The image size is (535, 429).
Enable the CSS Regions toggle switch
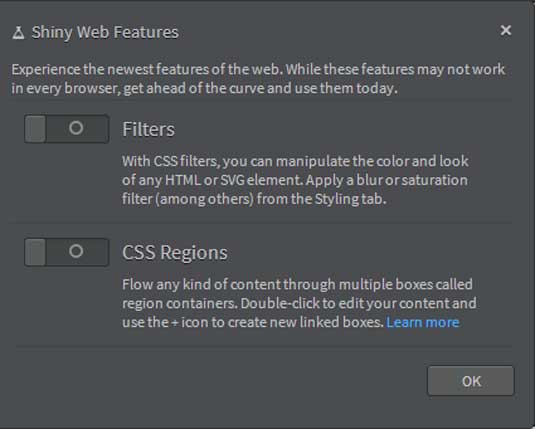67,252
